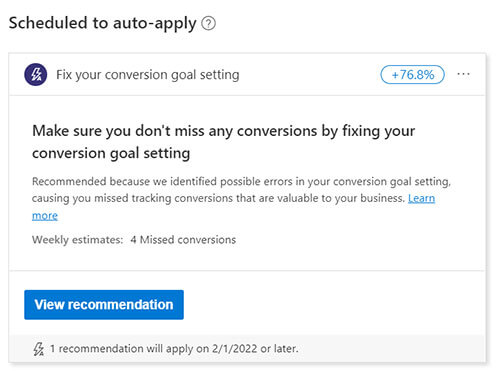Click the View recommendation button
Screen dimensions: 500x371
coord(104,305)
